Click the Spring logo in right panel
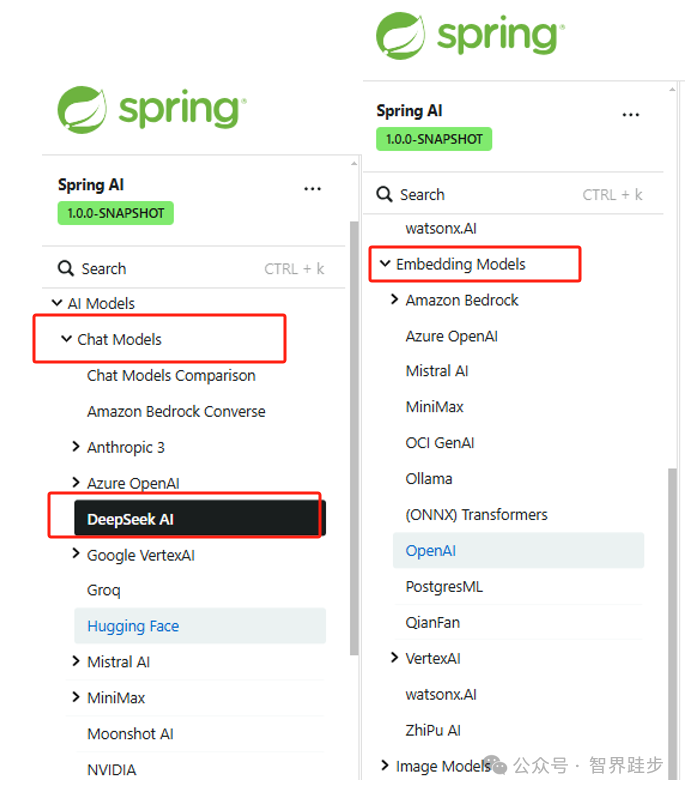This screenshot has width=685, height=792. pyautogui.click(x=470, y=36)
